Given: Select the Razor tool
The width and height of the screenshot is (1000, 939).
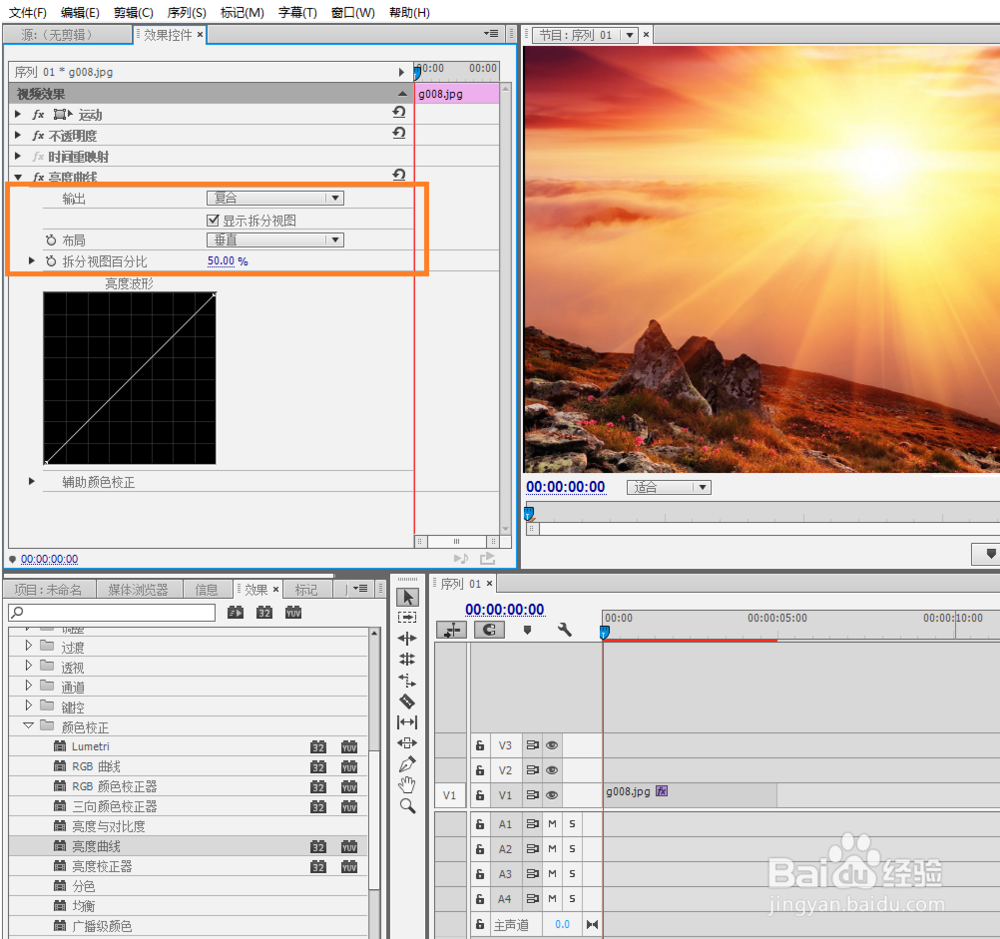Looking at the screenshot, I should click(407, 701).
